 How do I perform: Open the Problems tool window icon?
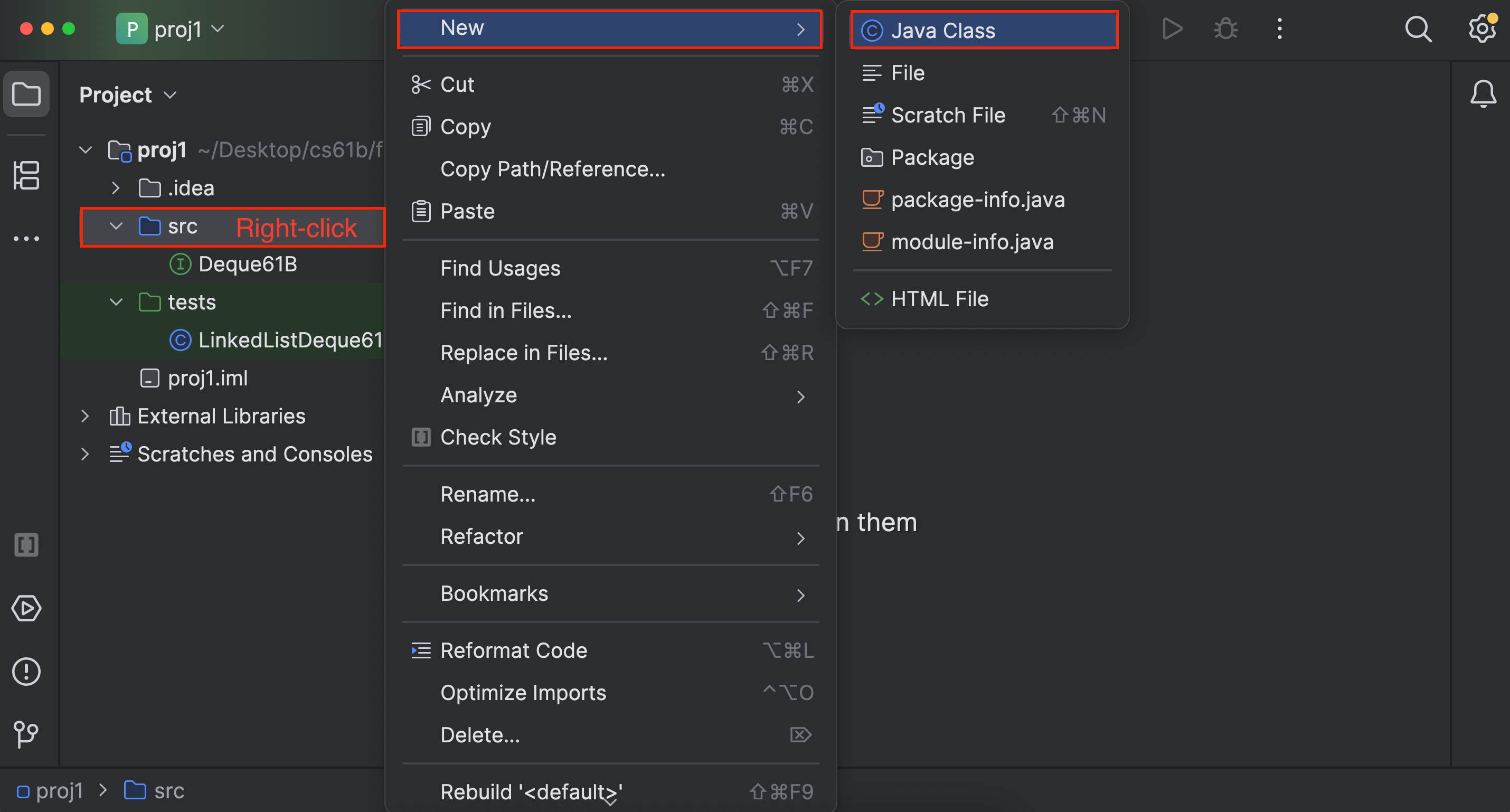26,671
